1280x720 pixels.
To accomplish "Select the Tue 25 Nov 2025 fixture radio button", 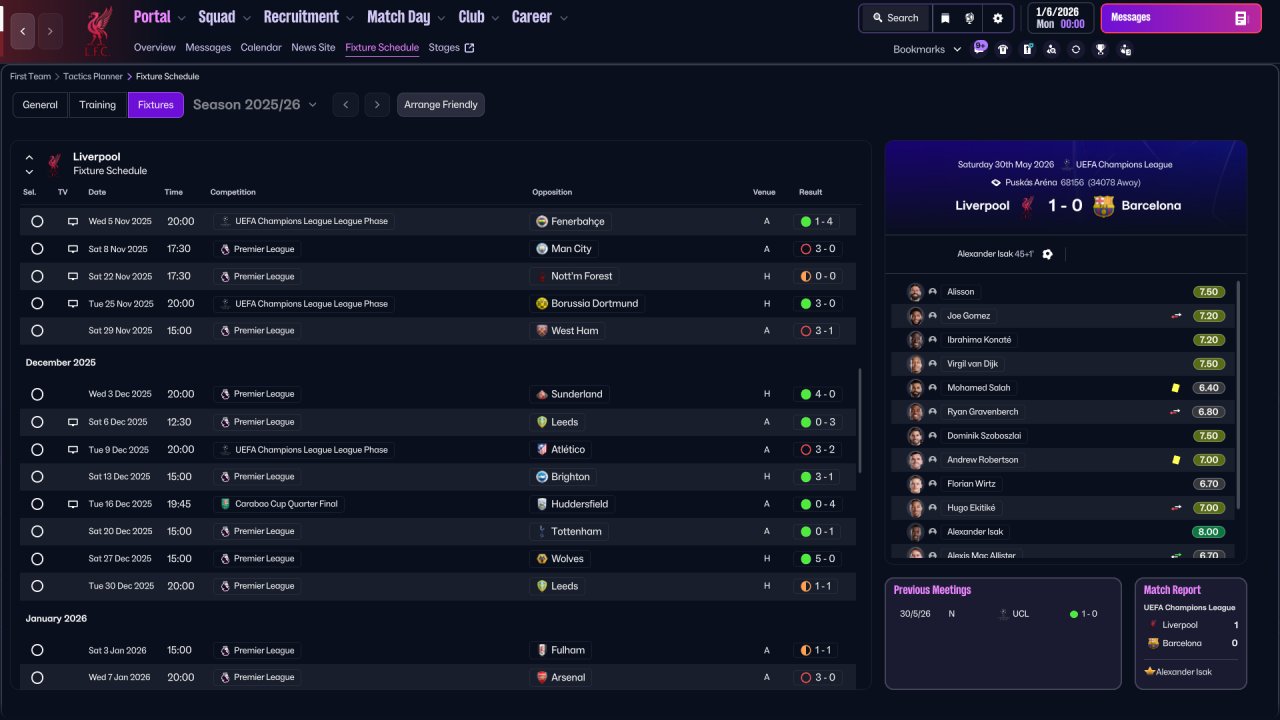I will tap(37, 303).
